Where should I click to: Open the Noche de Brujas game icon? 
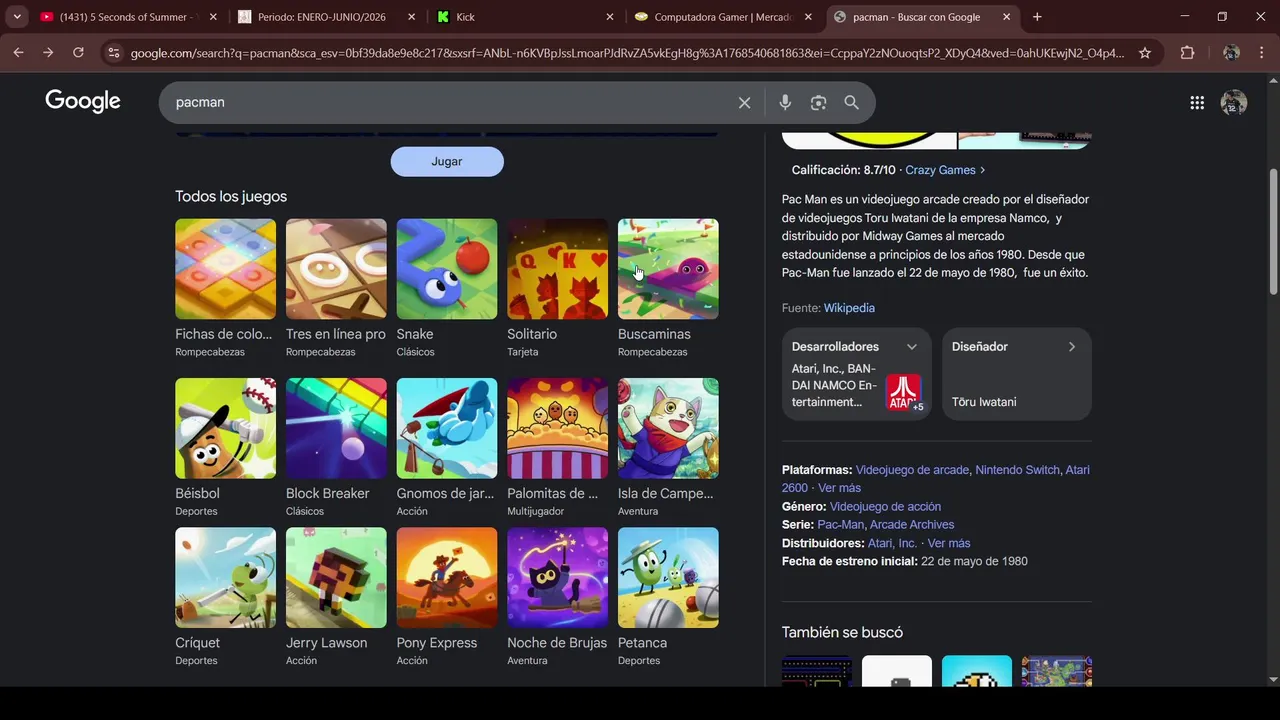(557, 578)
